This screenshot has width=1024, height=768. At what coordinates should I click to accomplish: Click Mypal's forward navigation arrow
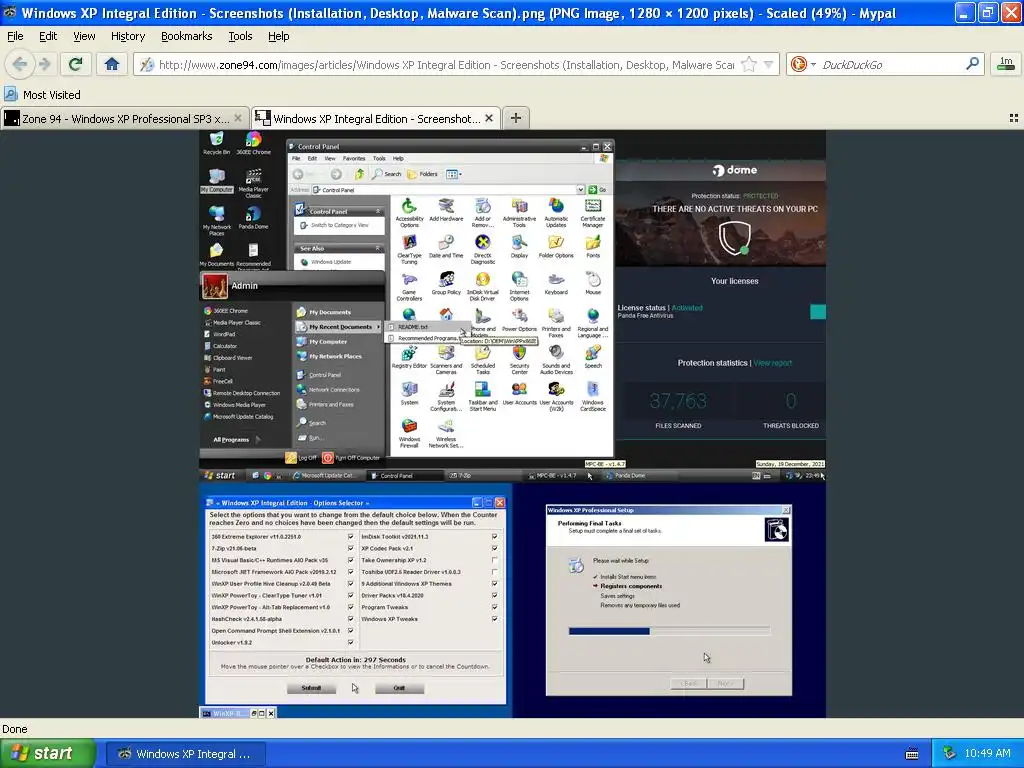(x=44, y=64)
